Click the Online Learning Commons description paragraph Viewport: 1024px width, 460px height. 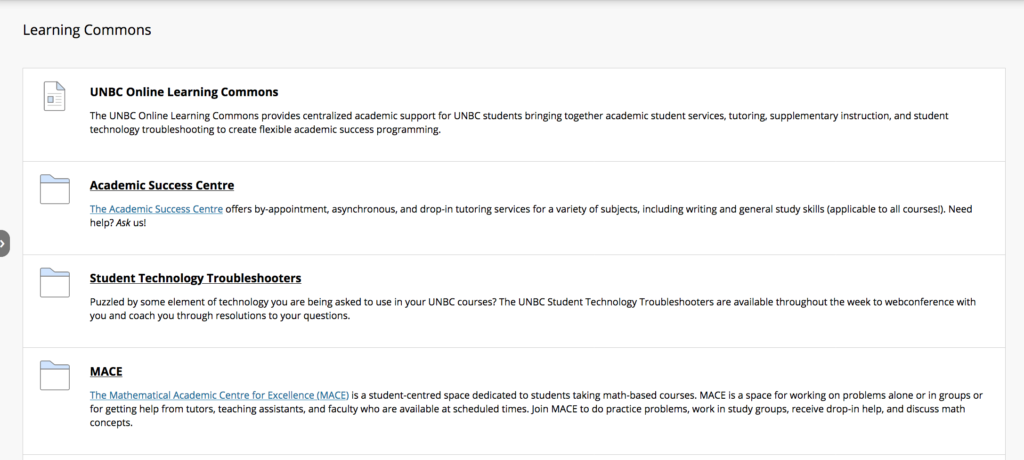coord(519,122)
